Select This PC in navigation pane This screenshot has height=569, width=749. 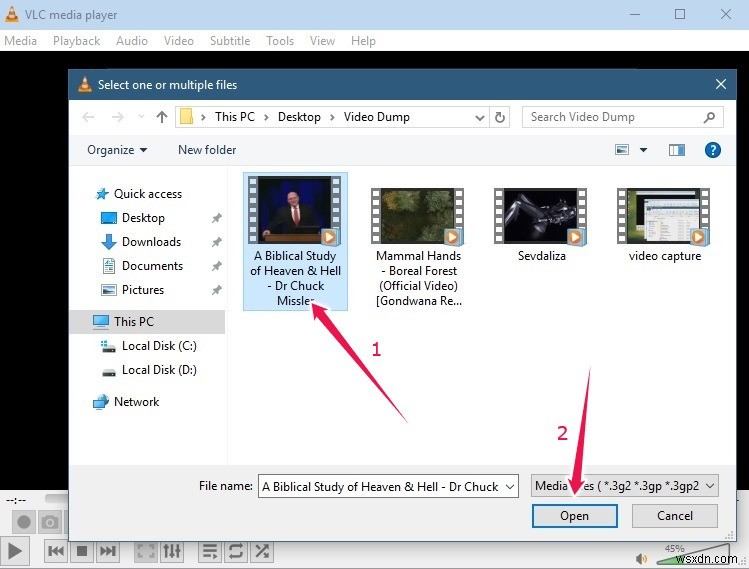click(147, 322)
